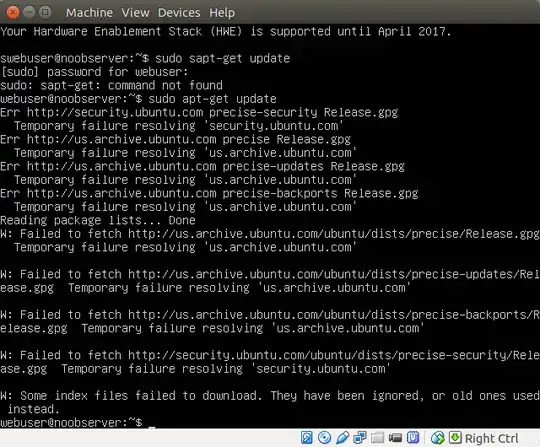Maximize the virtual machine window
The width and height of the screenshot is (540, 447).
pyautogui.click(x=45, y=12)
